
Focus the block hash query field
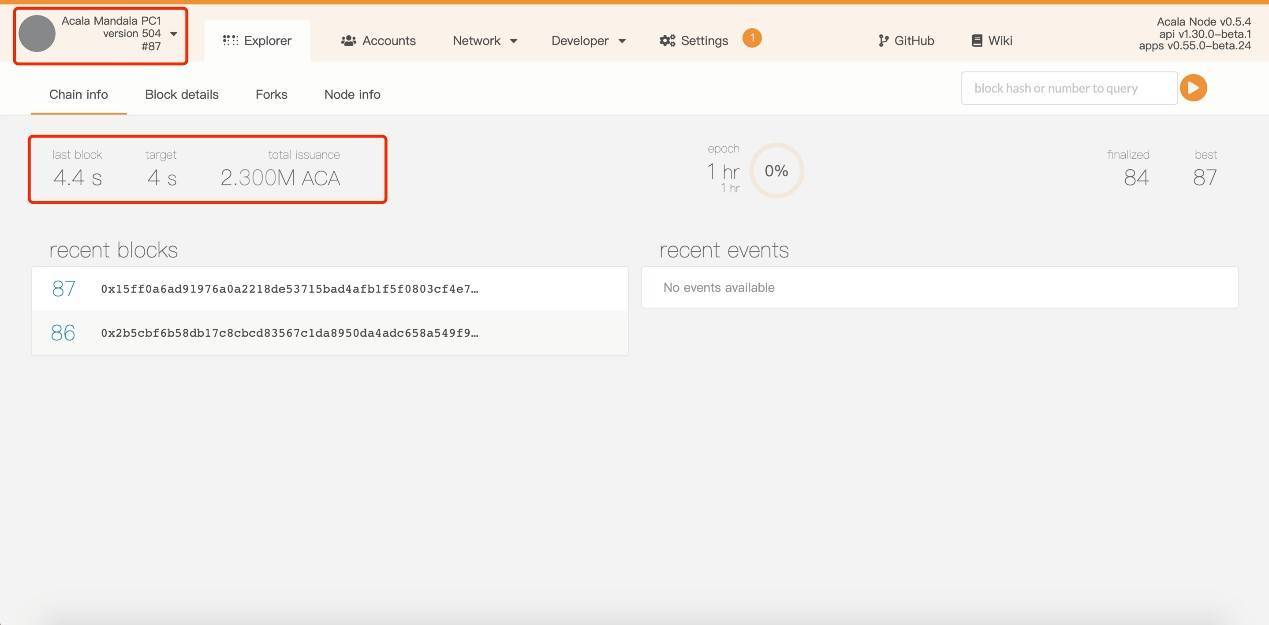tap(1068, 88)
